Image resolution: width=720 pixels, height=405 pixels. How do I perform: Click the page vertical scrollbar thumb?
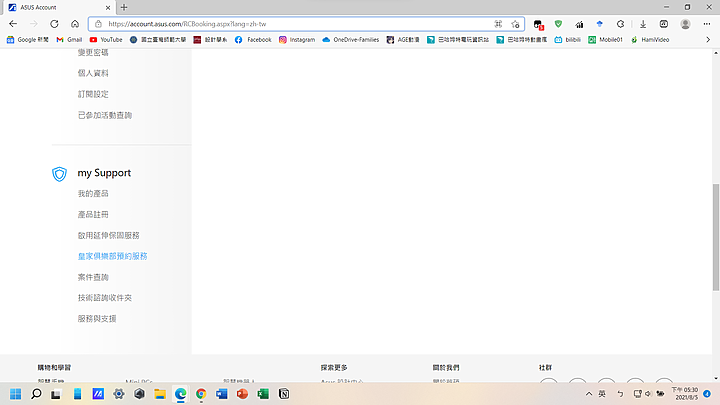[x=715, y=237]
